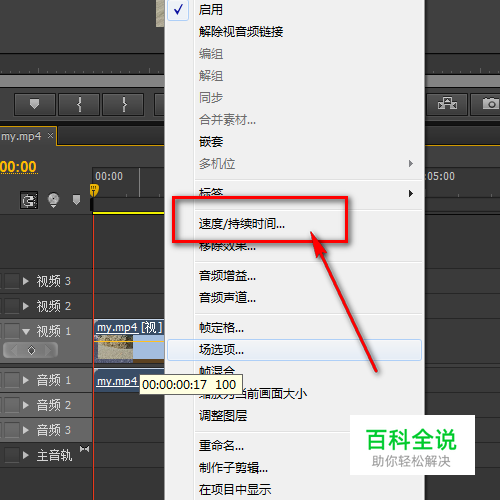The width and height of the screenshot is (500, 500).
Task: Choose 音频增益... from context menu
Action: coord(227,276)
